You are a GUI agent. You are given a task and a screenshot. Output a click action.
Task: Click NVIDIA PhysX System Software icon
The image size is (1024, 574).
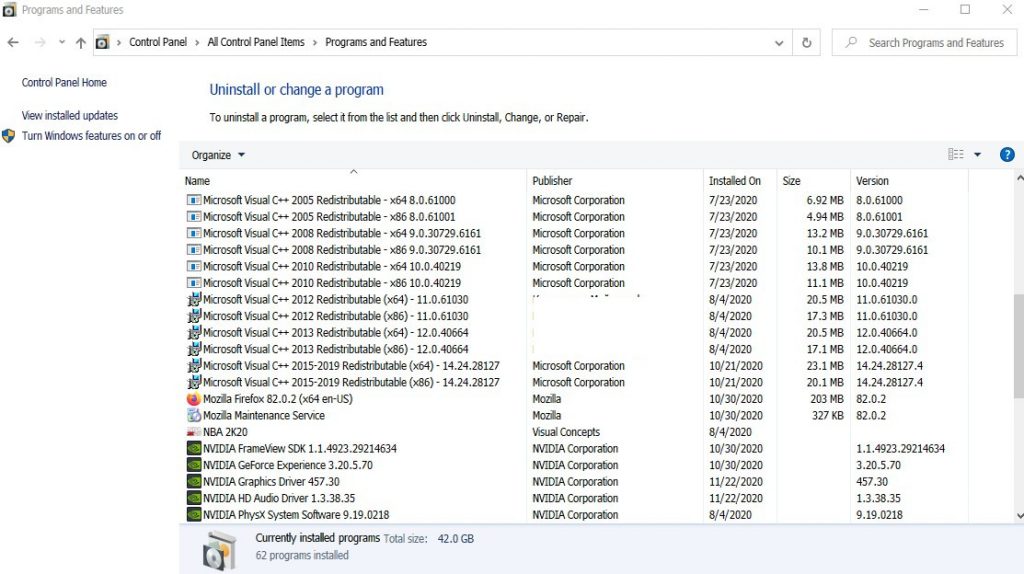coord(193,515)
